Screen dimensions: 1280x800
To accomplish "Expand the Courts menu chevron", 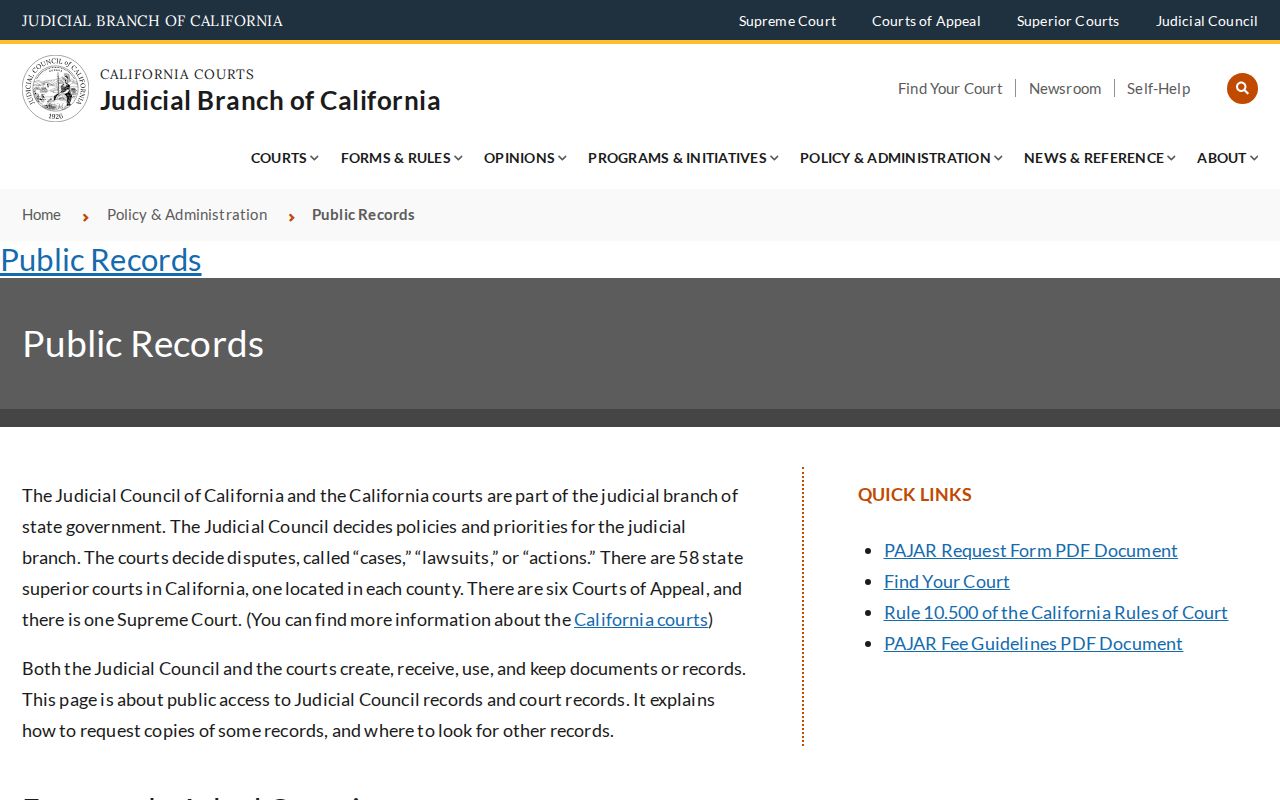I will (x=314, y=158).
